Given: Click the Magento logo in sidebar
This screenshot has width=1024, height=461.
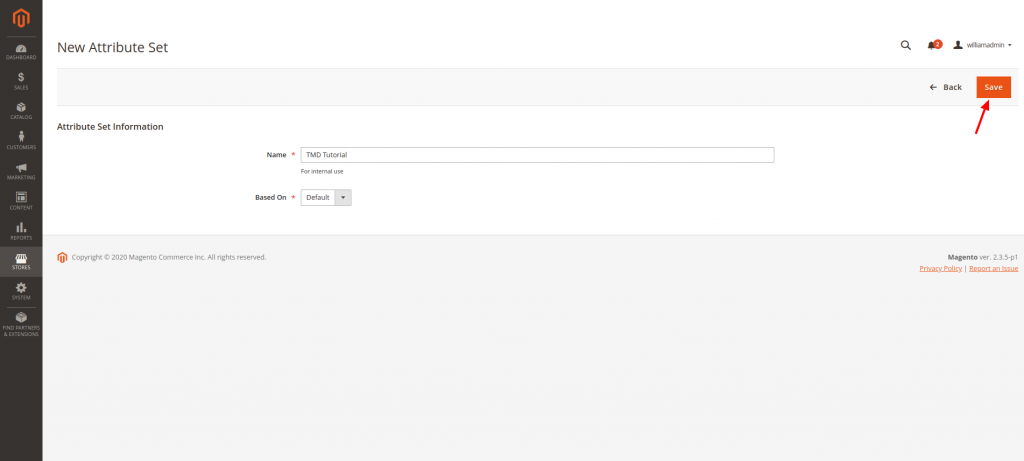Looking at the screenshot, I should 21,17.
